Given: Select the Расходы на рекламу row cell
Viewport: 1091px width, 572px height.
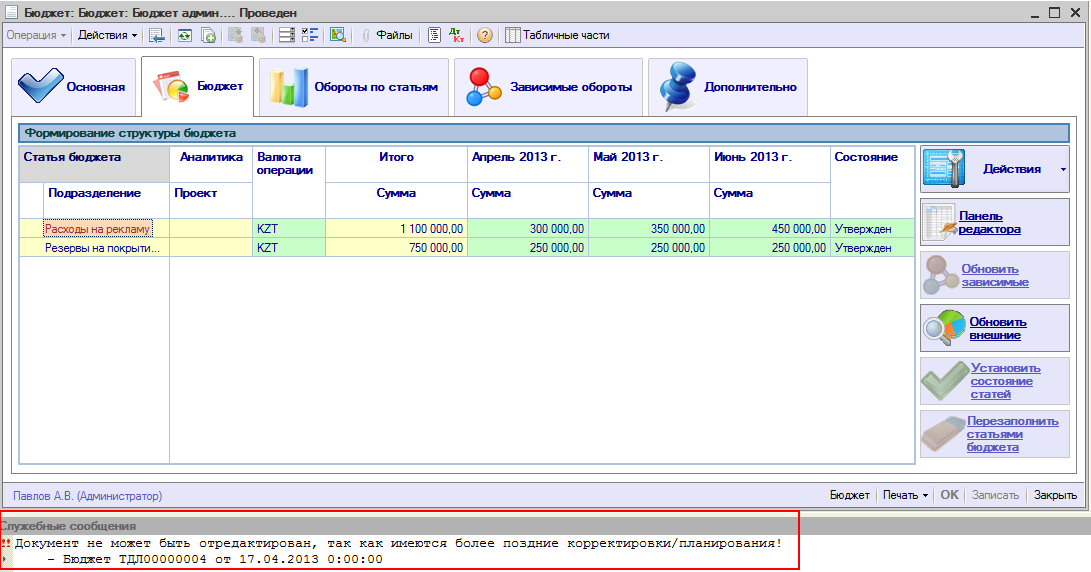Looking at the screenshot, I should (97, 229).
